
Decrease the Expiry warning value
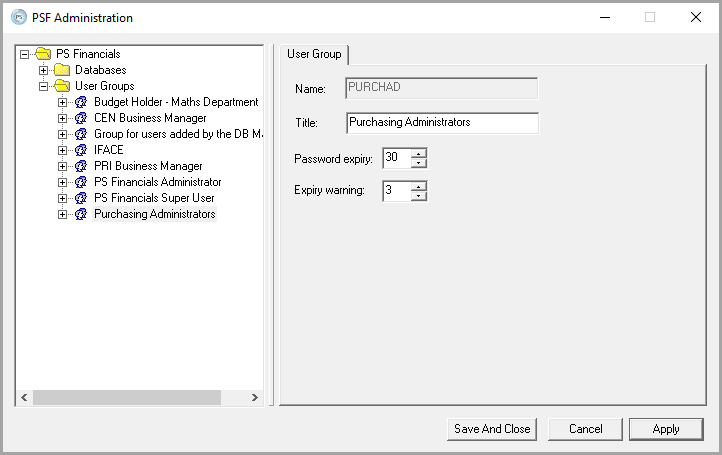tap(418, 196)
